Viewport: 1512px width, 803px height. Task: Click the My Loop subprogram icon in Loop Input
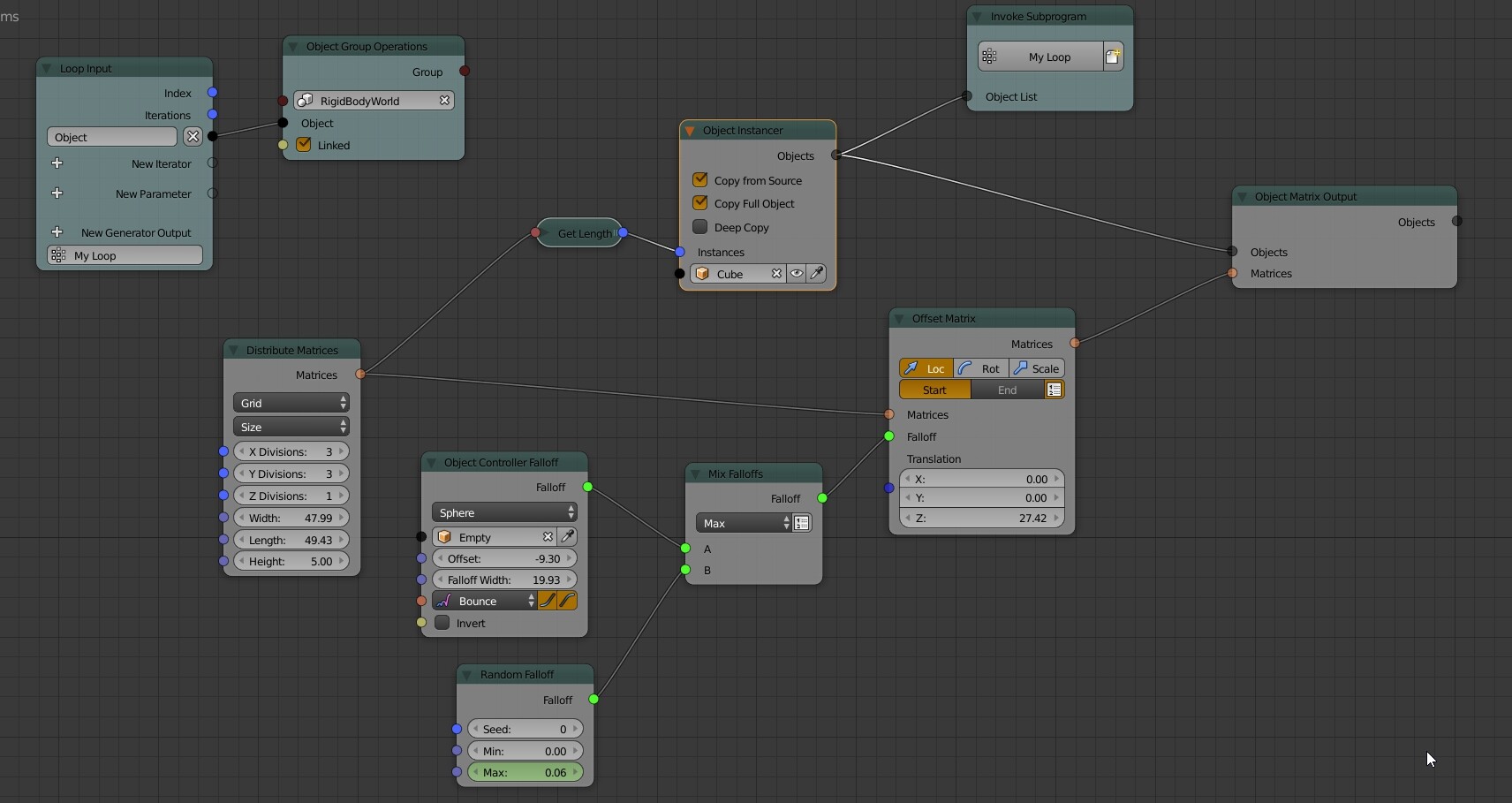58,255
